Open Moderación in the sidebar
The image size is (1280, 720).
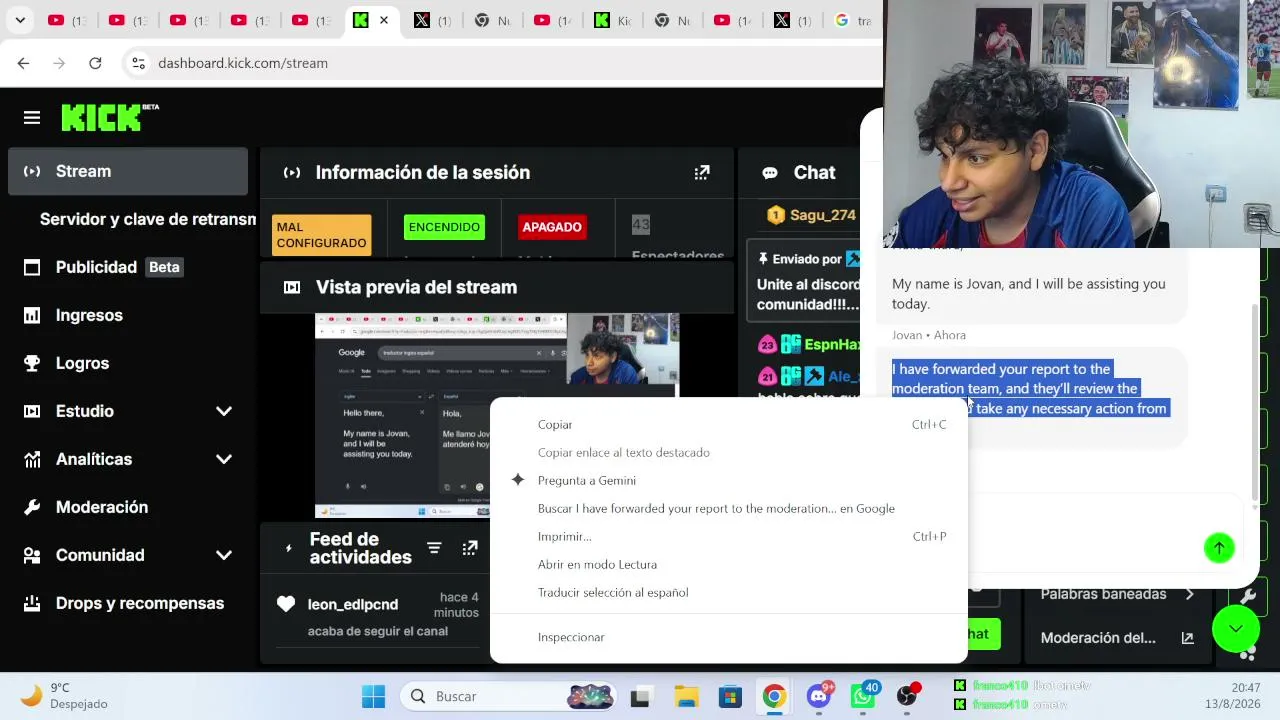pyautogui.click(x=128, y=507)
